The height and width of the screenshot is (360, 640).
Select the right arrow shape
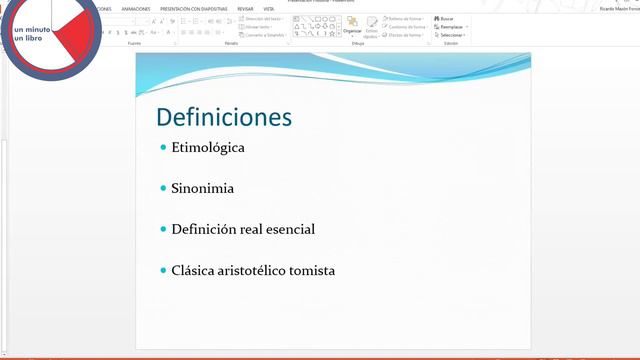point(318,27)
